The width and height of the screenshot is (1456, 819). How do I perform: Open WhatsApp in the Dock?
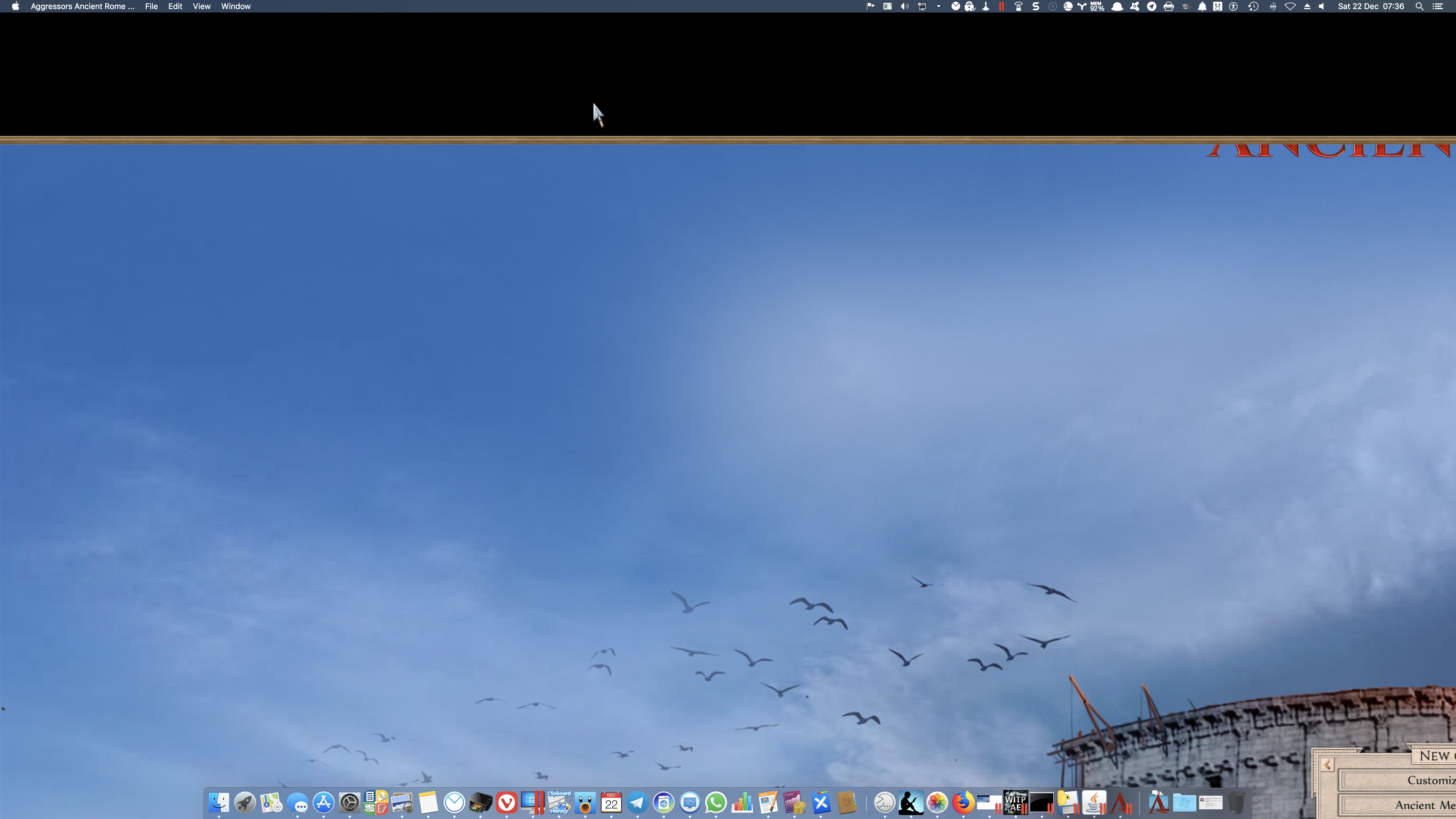click(715, 803)
